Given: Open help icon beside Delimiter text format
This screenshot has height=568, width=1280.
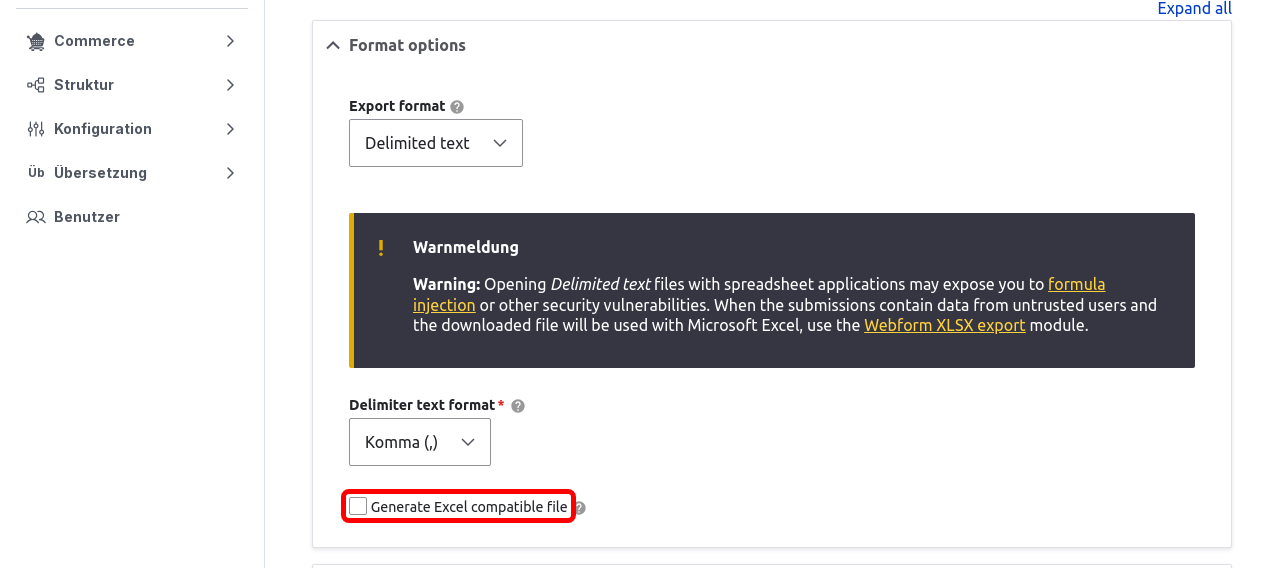Looking at the screenshot, I should coord(518,406).
